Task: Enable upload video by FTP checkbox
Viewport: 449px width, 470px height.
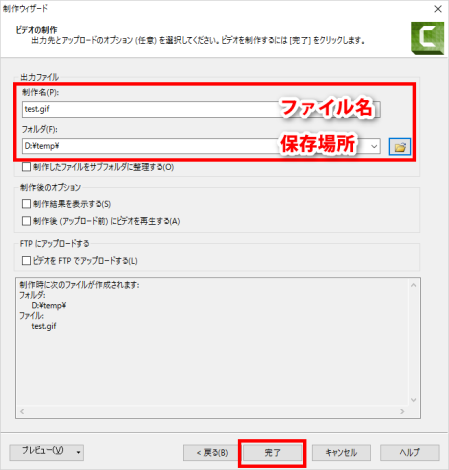Action: tap(26, 261)
